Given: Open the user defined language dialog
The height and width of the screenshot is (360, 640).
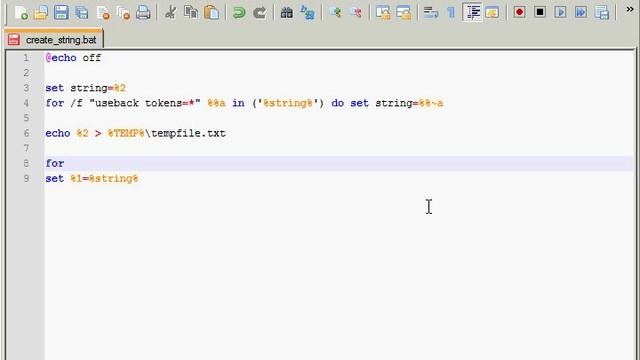Looking at the screenshot, I should (x=493, y=13).
